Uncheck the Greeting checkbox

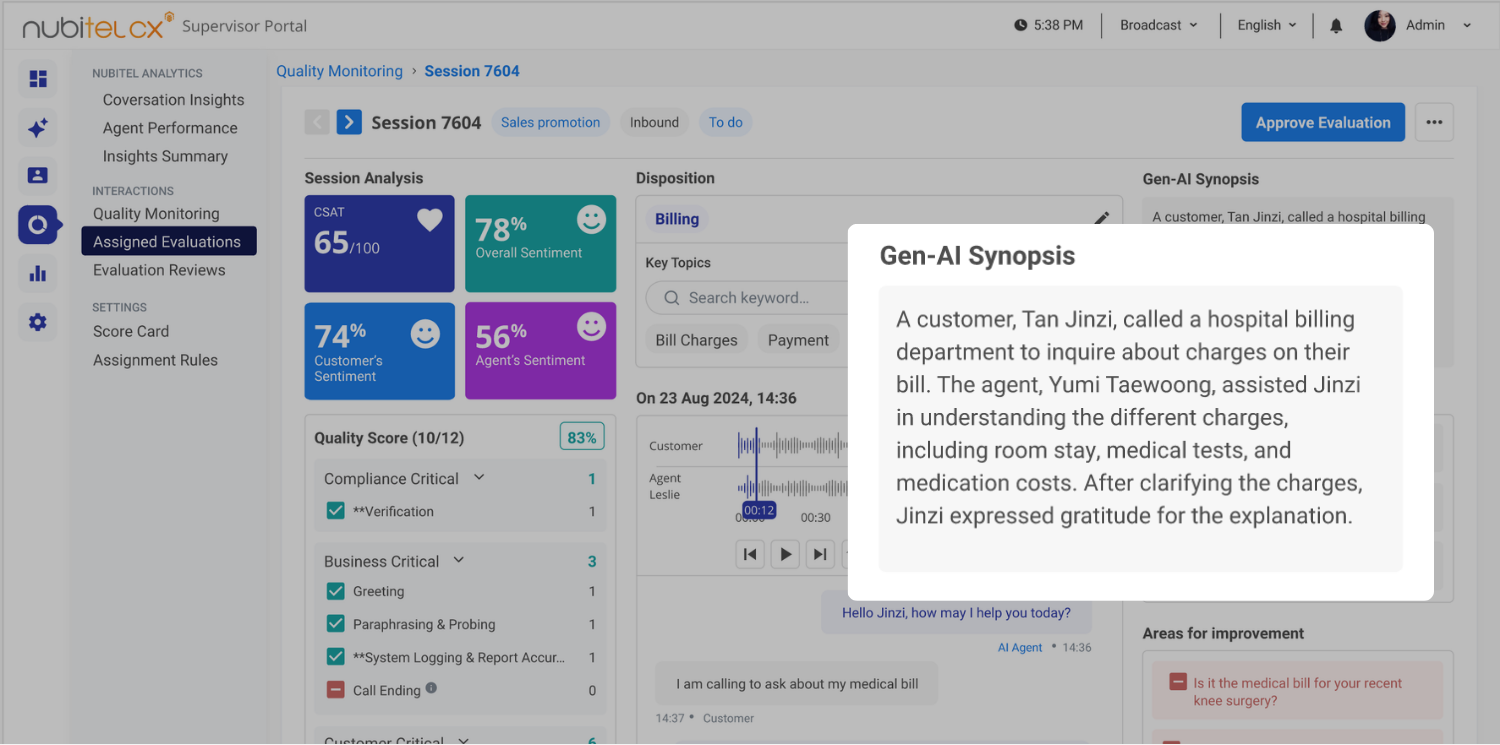tap(336, 591)
